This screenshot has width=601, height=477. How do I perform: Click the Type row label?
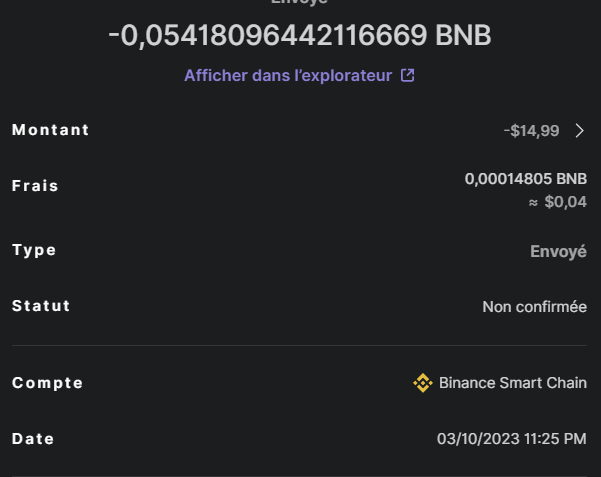[x=34, y=250]
